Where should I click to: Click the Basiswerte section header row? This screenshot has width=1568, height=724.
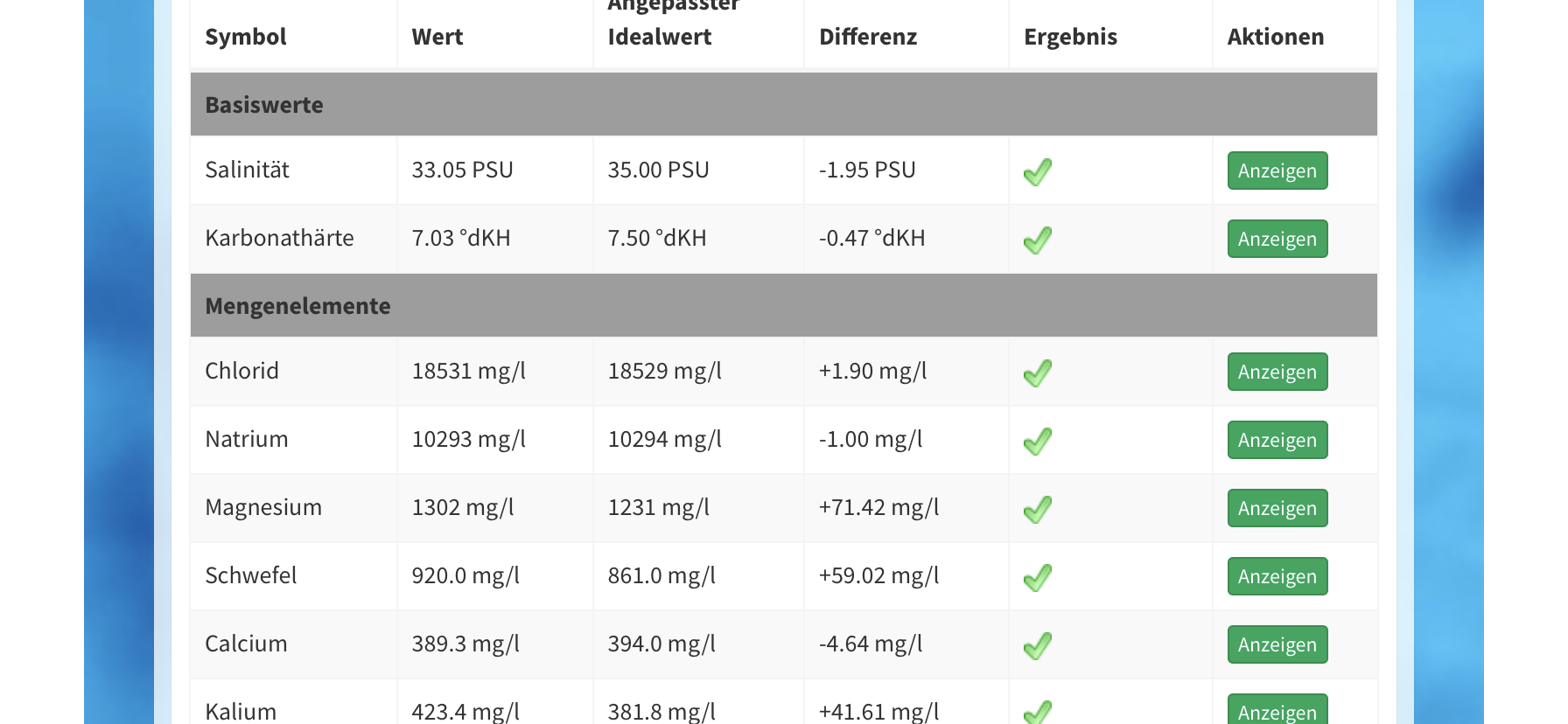pos(783,105)
